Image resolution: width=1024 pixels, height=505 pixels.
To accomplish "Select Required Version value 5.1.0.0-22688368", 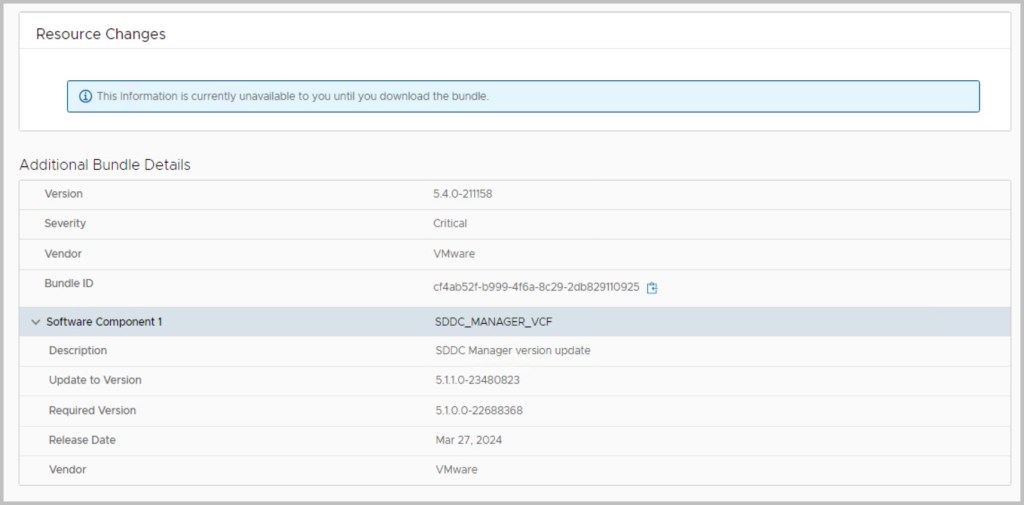I will coord(479,410).
